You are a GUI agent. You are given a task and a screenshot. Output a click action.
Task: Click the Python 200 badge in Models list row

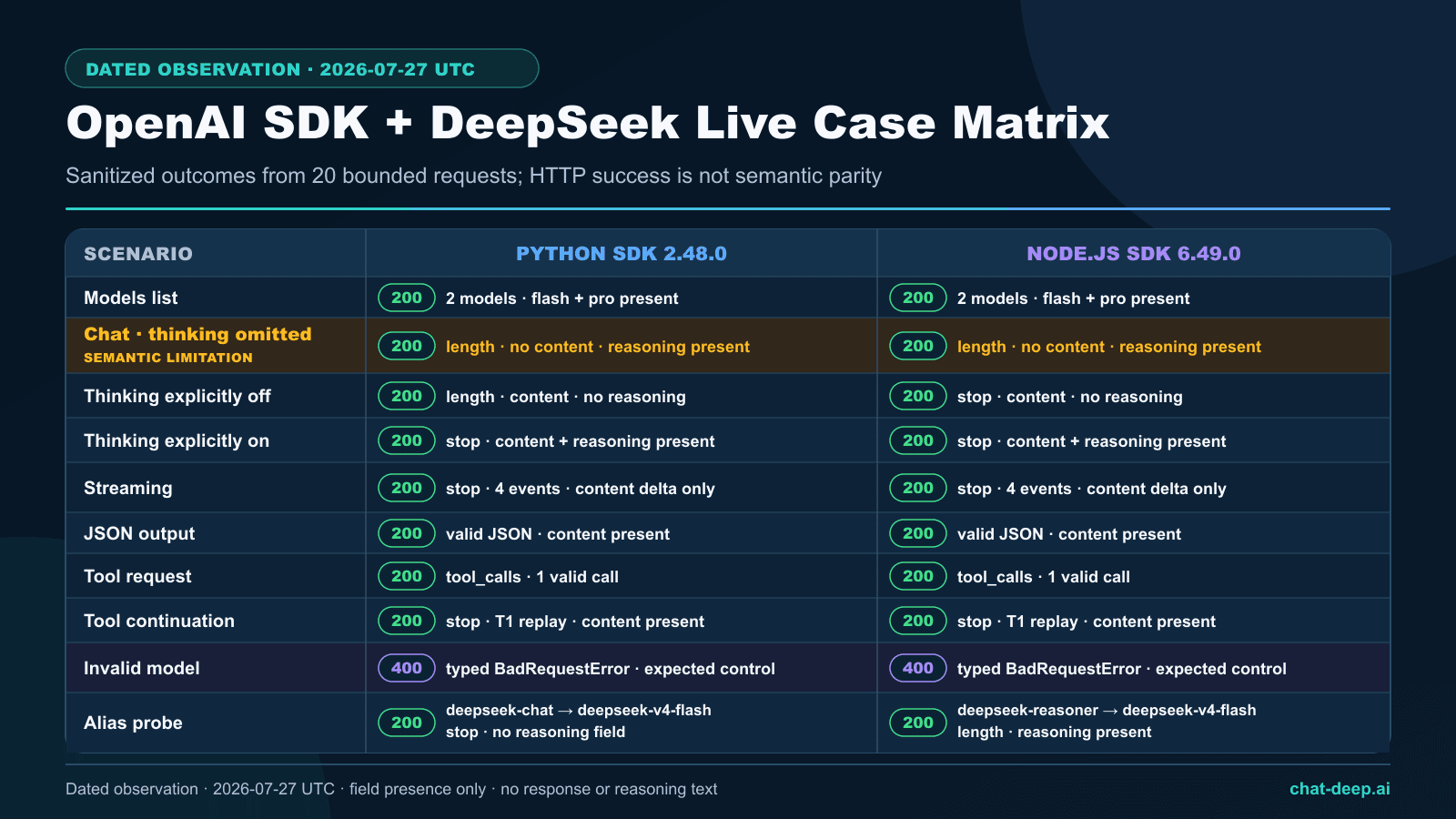(407, 298)
